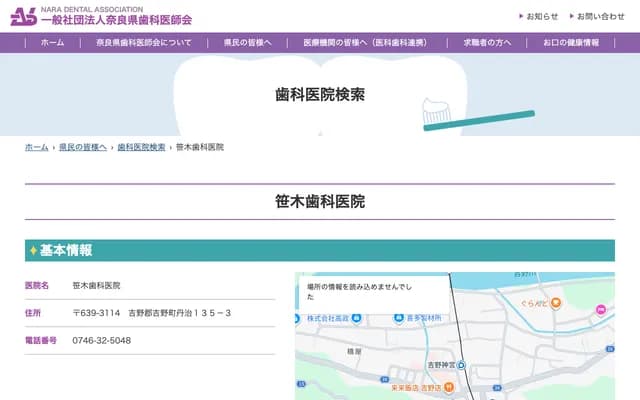Select お口の健康情報 in navigation
Viewport: 640px width, 400px height.
pos(571,43)
